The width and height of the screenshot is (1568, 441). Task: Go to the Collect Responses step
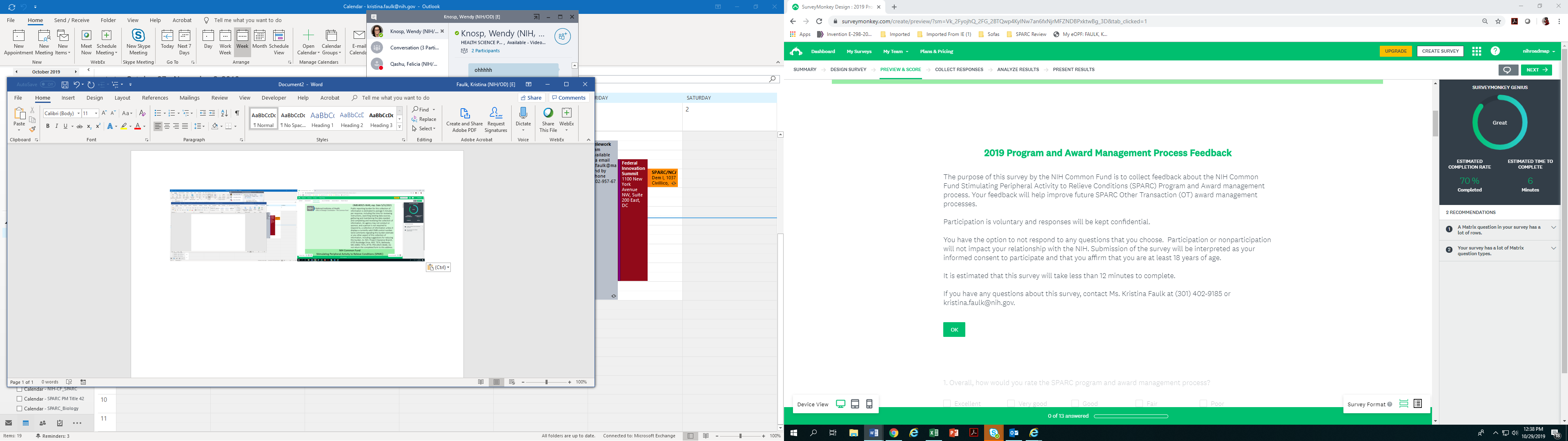pos(959,69)
